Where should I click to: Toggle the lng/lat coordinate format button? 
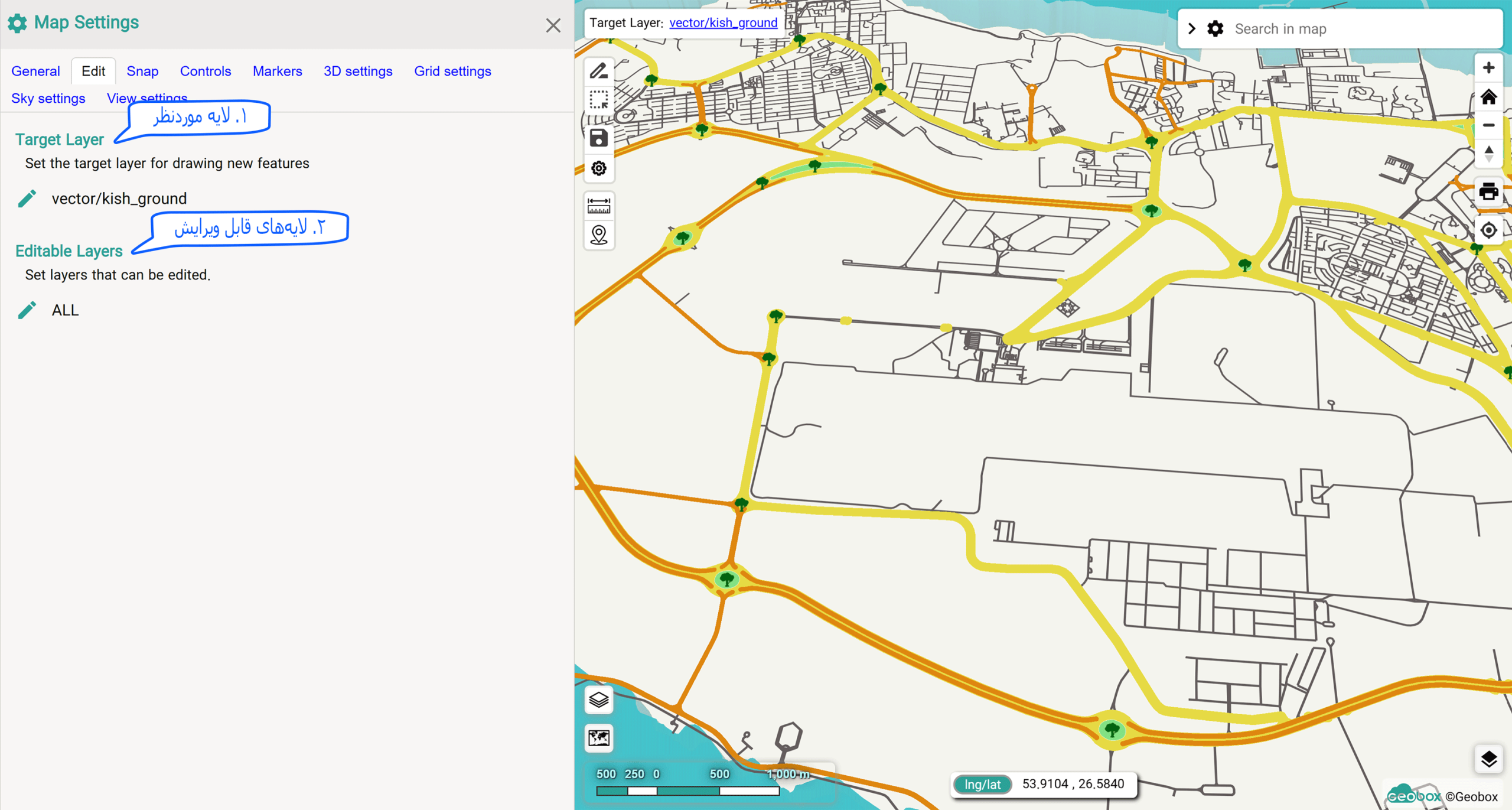[983, 784]
